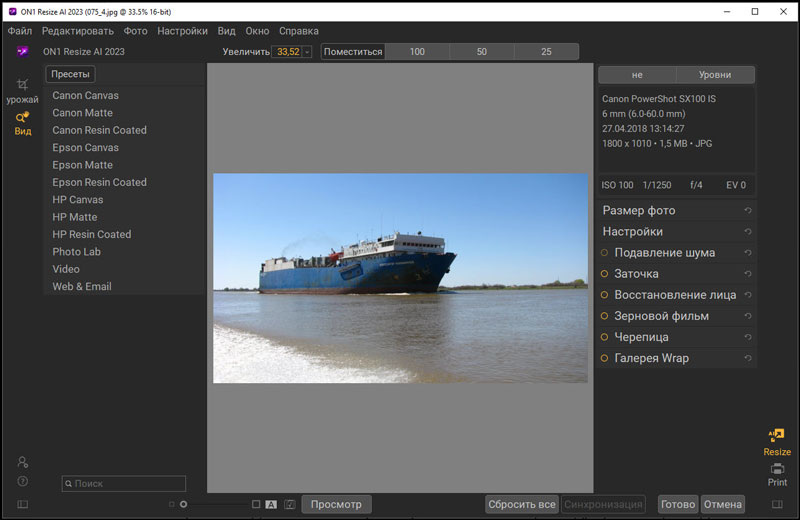Expand the Photo Lab preset category
Viewport: 800px width, 520px height.
pos(76,252)
